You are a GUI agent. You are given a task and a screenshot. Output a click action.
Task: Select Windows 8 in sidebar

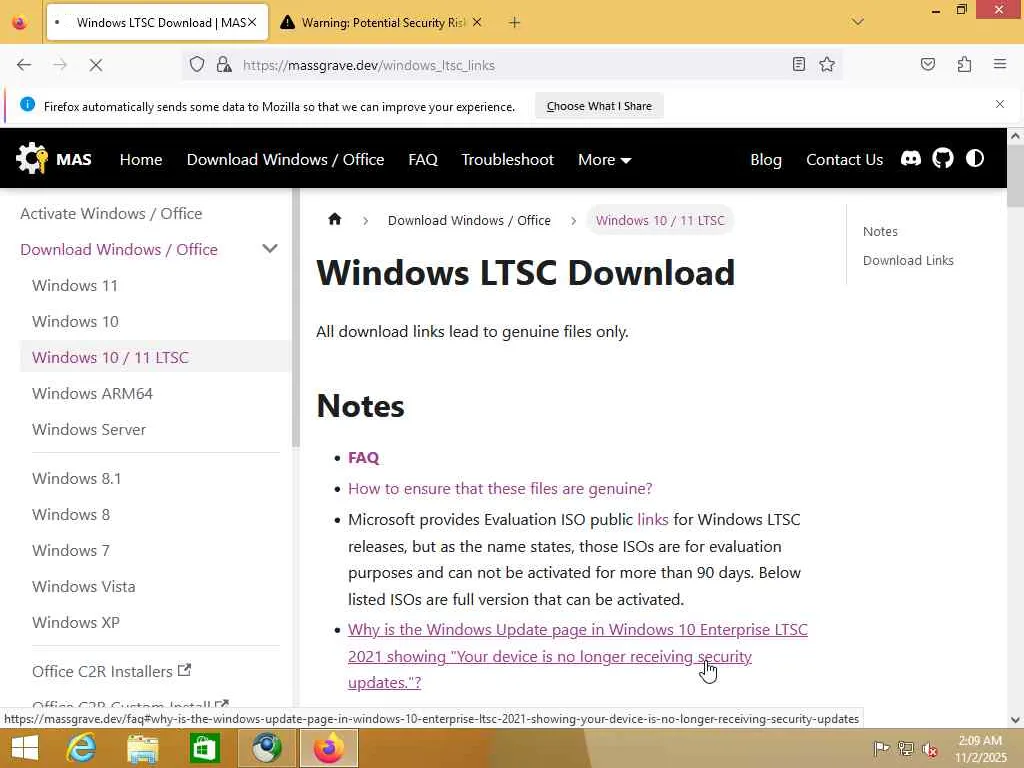[x=71, y=514]
